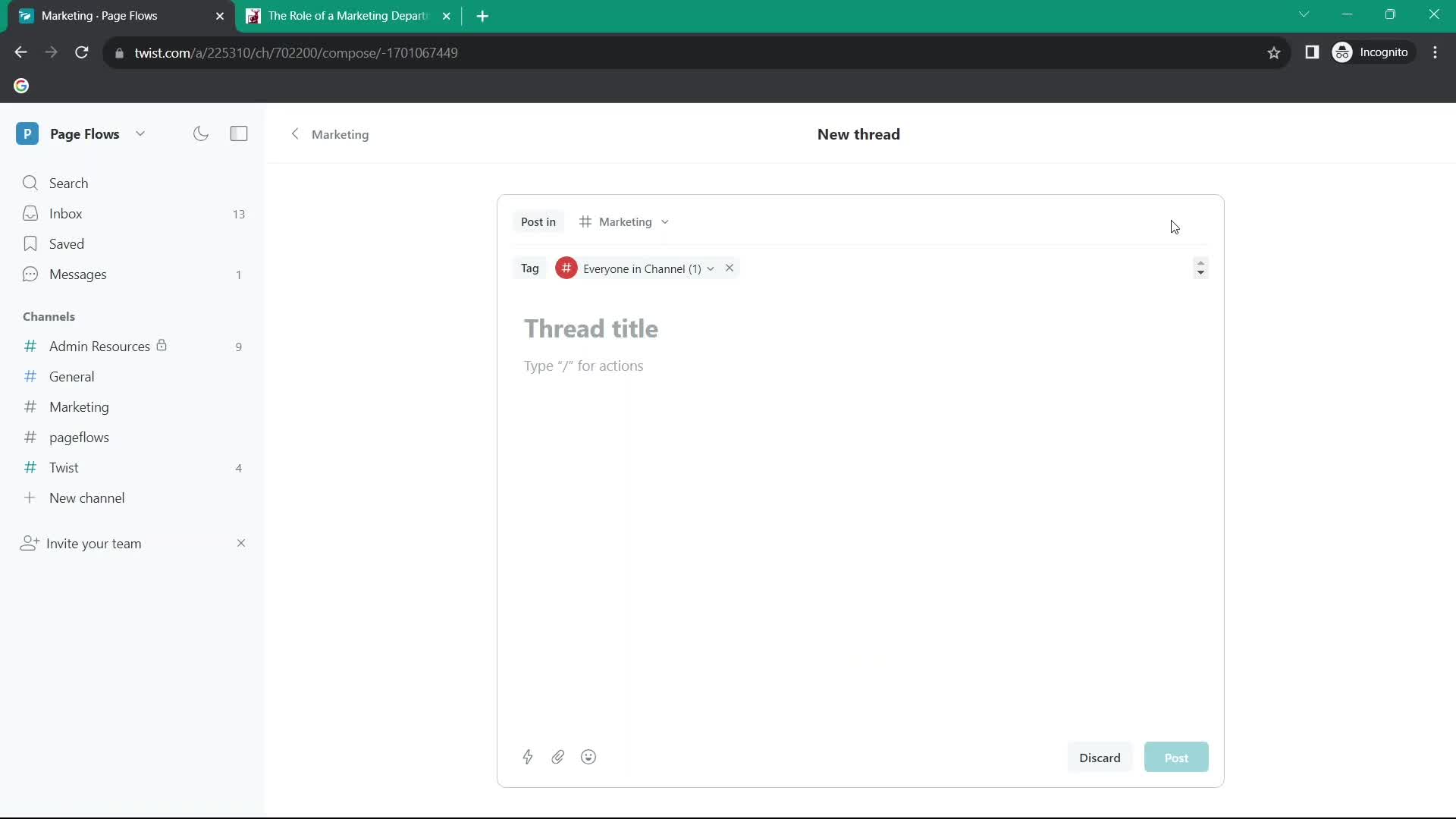Click the Messages icon in sidebar
1456x819 pixels.
[30, 273]
